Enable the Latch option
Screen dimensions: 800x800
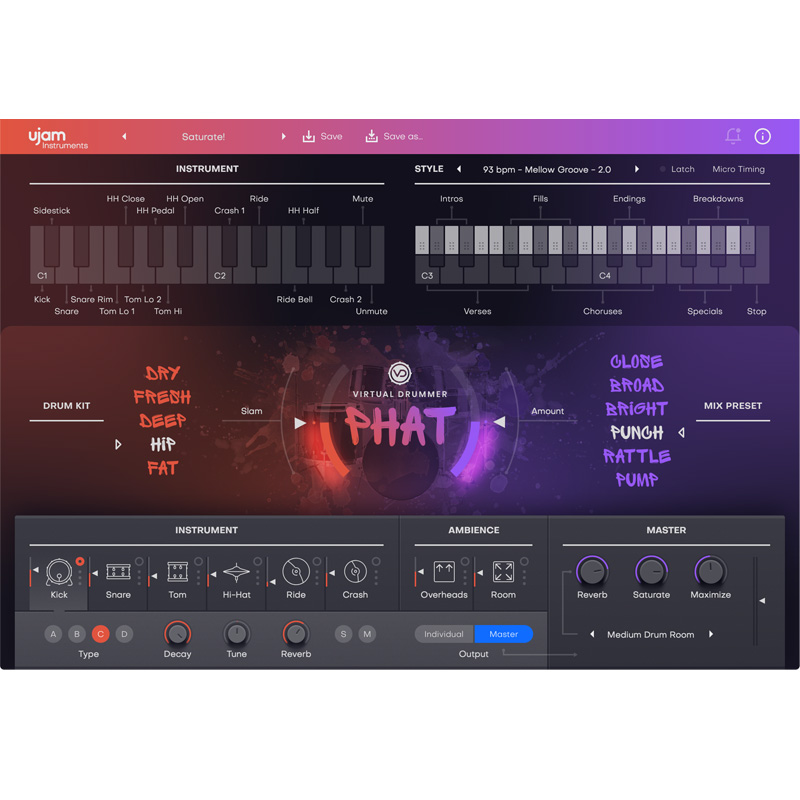pyautogui.click(x=677, y=169)
